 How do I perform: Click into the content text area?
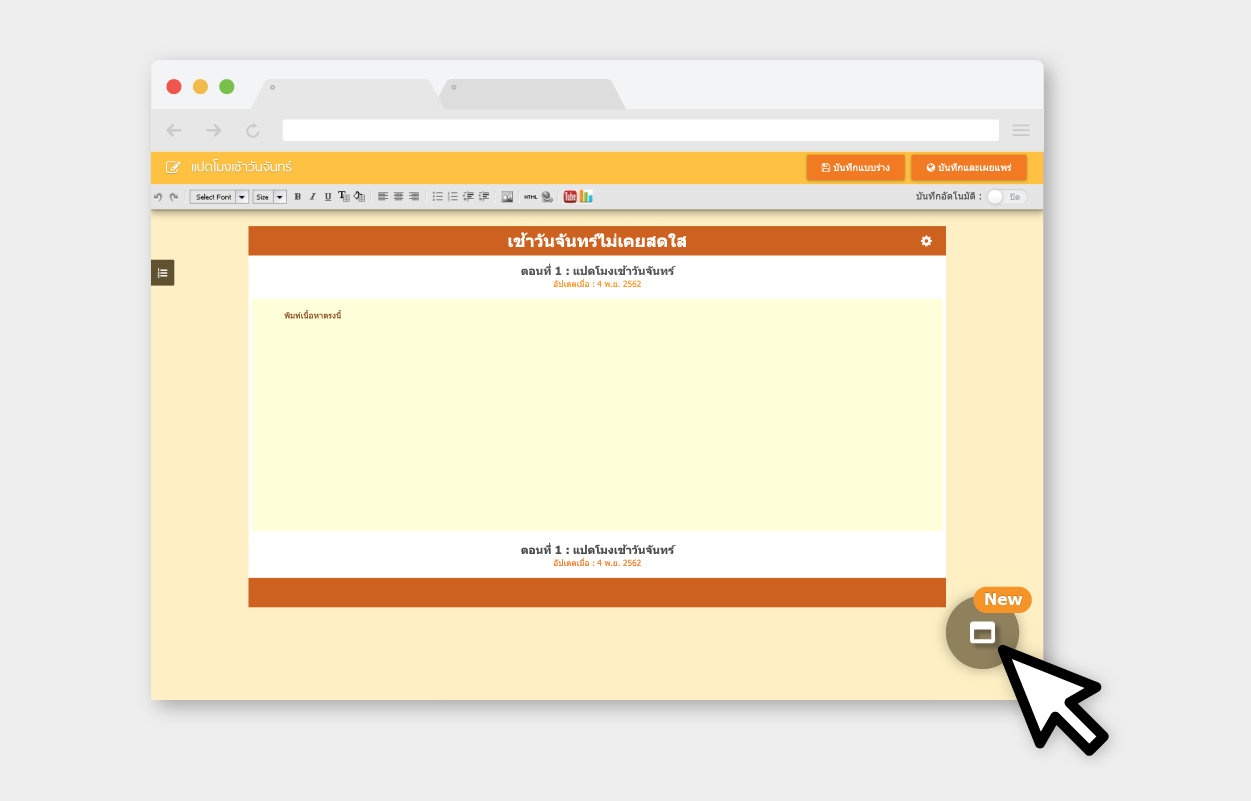coord(597,415)
